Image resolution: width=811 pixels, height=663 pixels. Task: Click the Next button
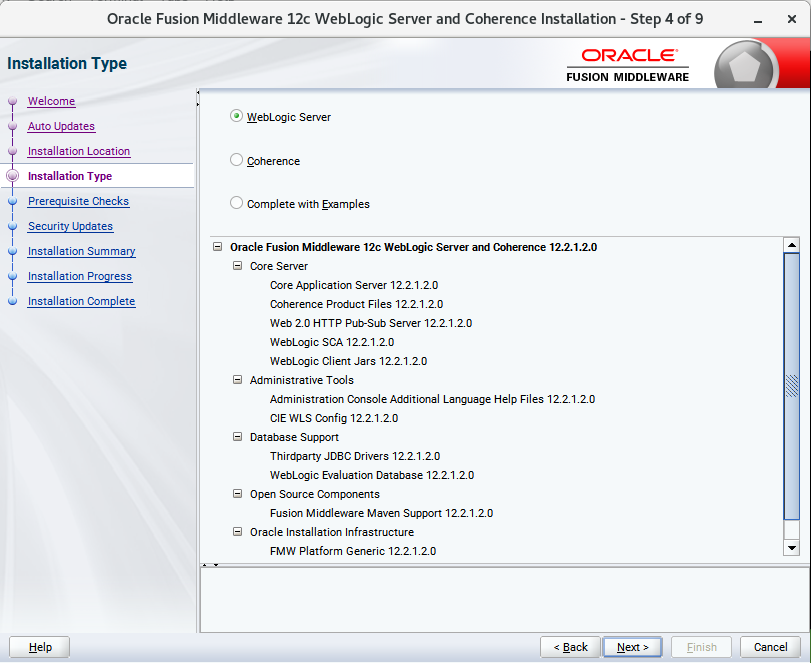pyautogui.click(x=632, y=647)
